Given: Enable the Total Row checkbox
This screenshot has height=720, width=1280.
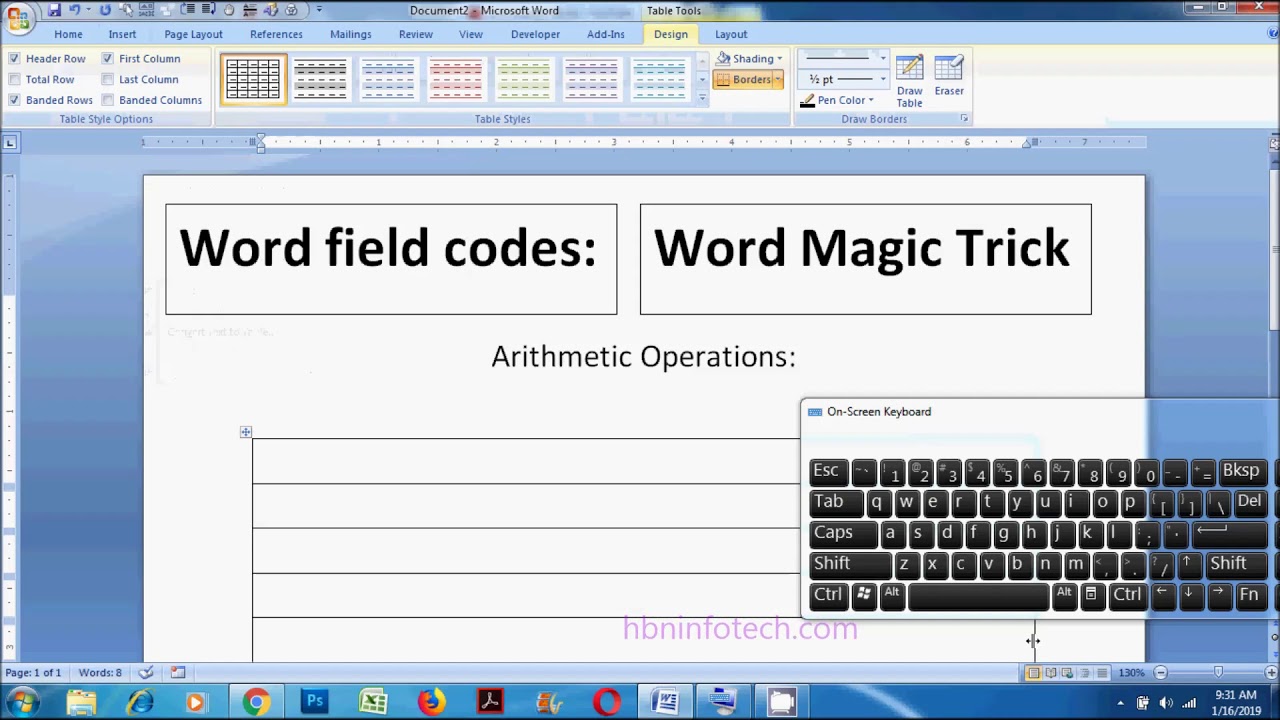Looking at the screenshot, I should [x=14, y=80].
